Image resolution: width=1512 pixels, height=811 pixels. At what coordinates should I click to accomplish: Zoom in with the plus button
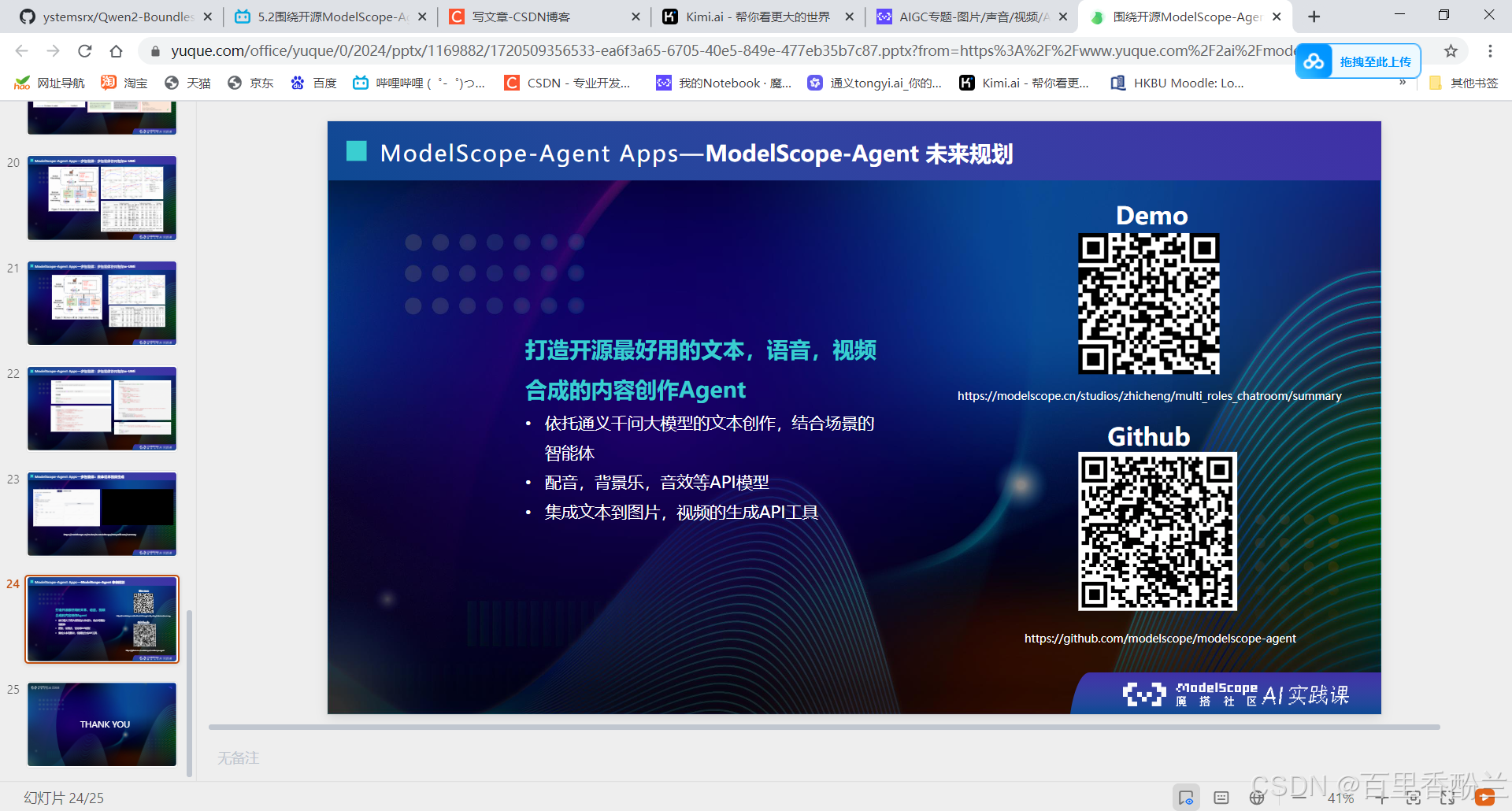pyautogui.click(x=1382, y=798)
